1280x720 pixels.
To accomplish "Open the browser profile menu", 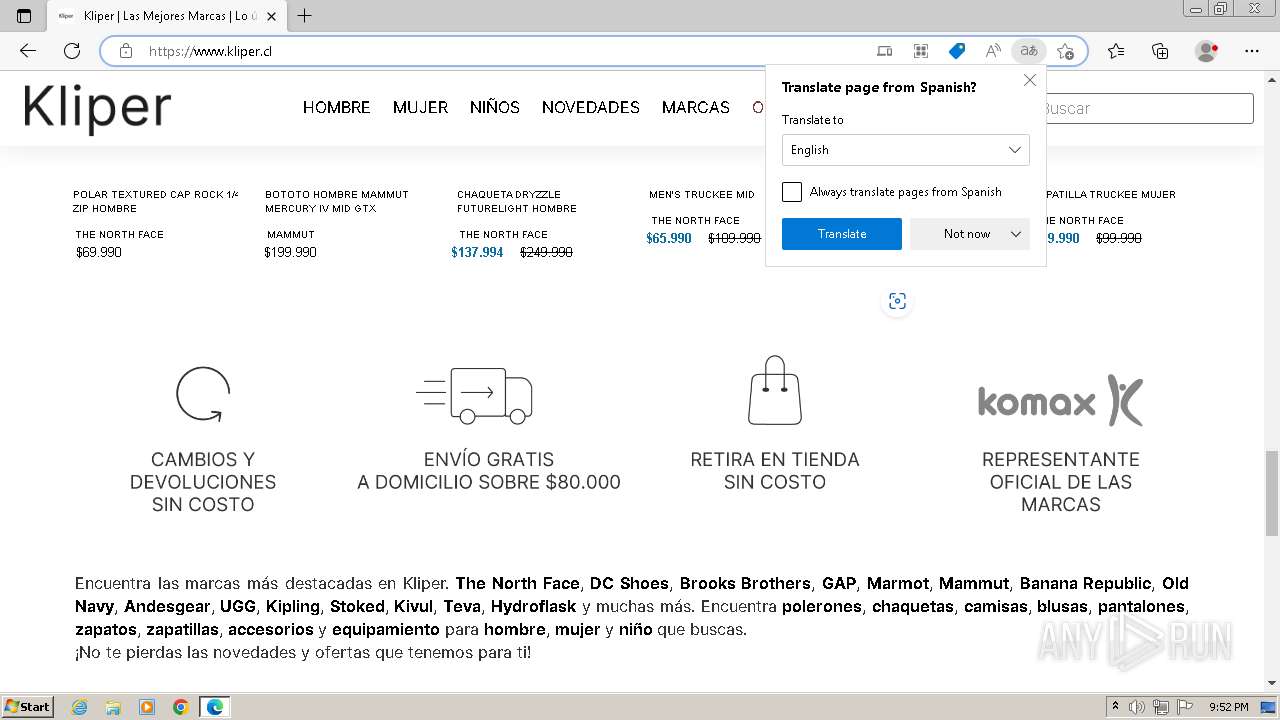I will 1207,51.
